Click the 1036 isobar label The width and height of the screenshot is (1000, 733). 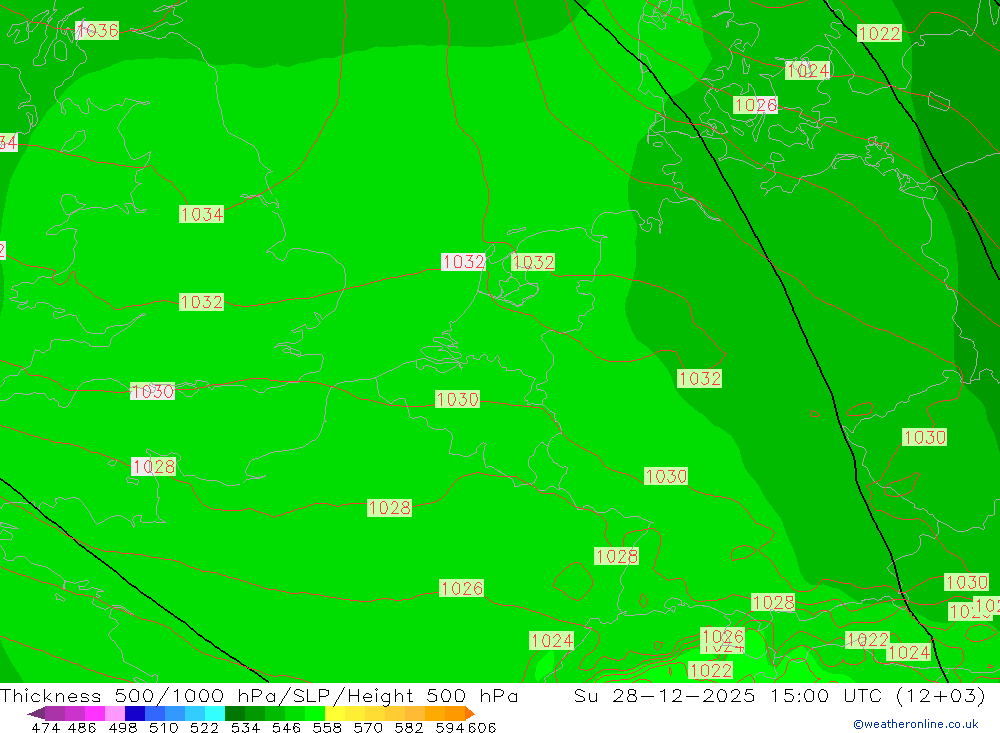pos(97,30)
